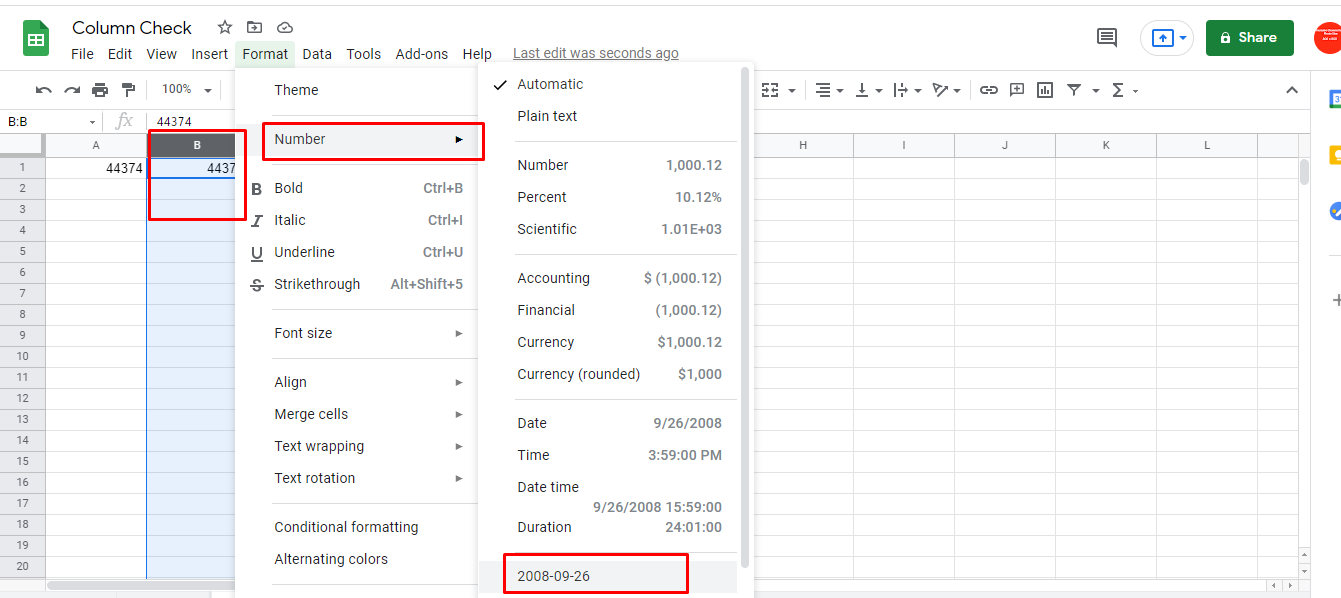Click Theme in the Format menu

tap(357, 90)
